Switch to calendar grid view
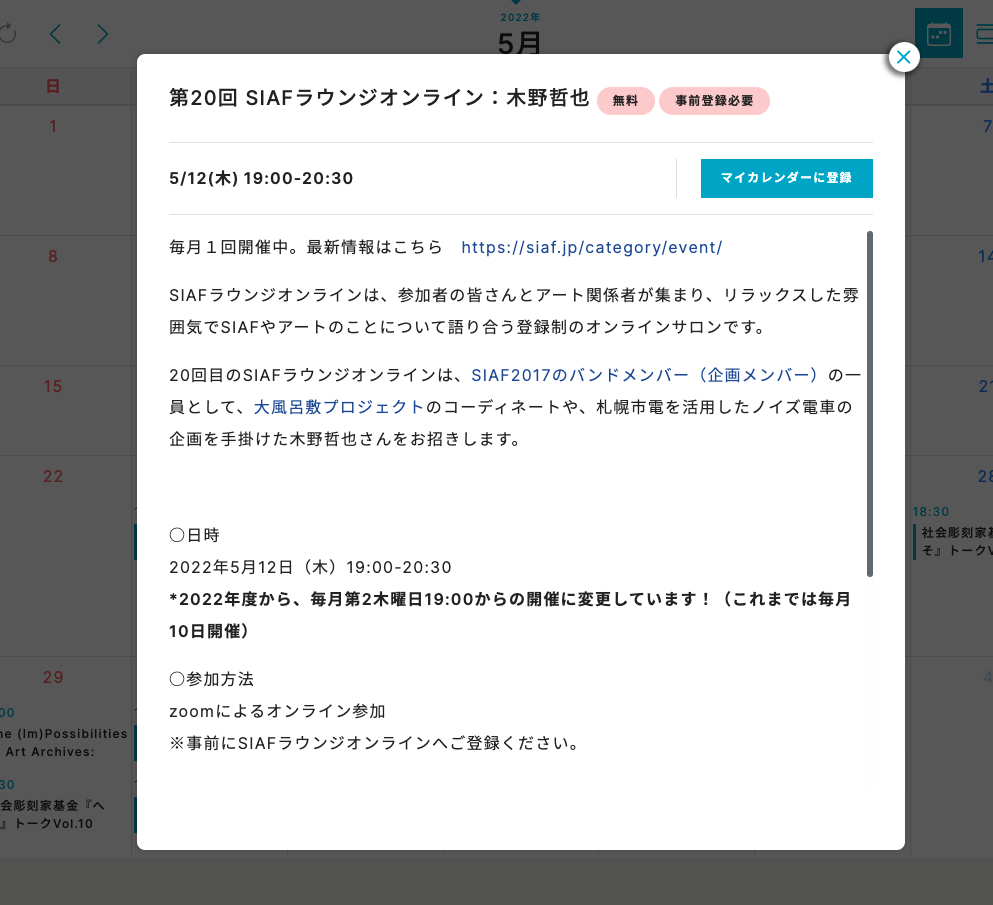This screenshot has height=905, width=993. coord(938,33)
